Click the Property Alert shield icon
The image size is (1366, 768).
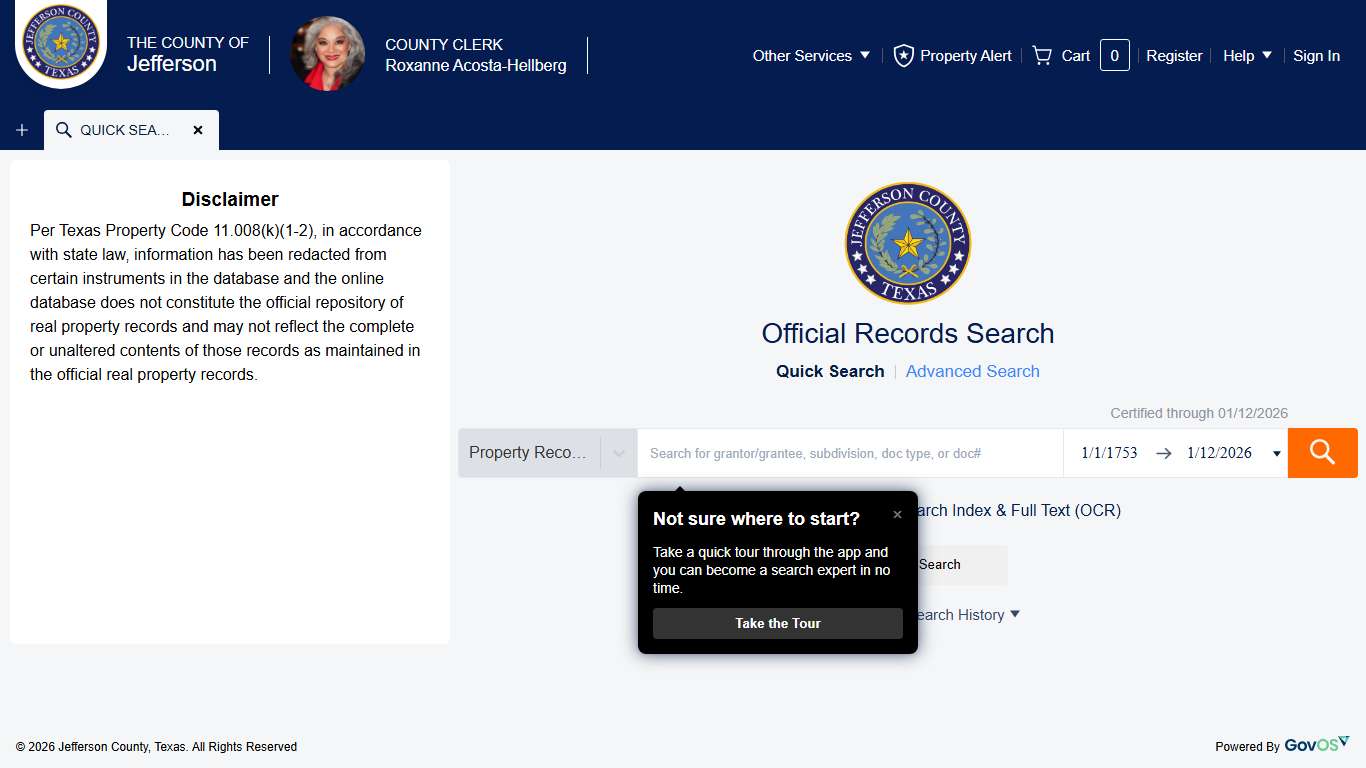coord(904,56)
